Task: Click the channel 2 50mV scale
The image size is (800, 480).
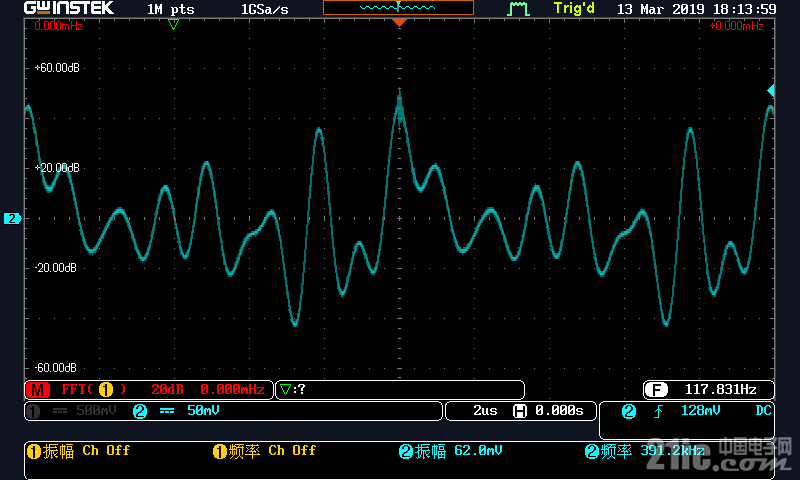Action: click(x=203, y=411)
